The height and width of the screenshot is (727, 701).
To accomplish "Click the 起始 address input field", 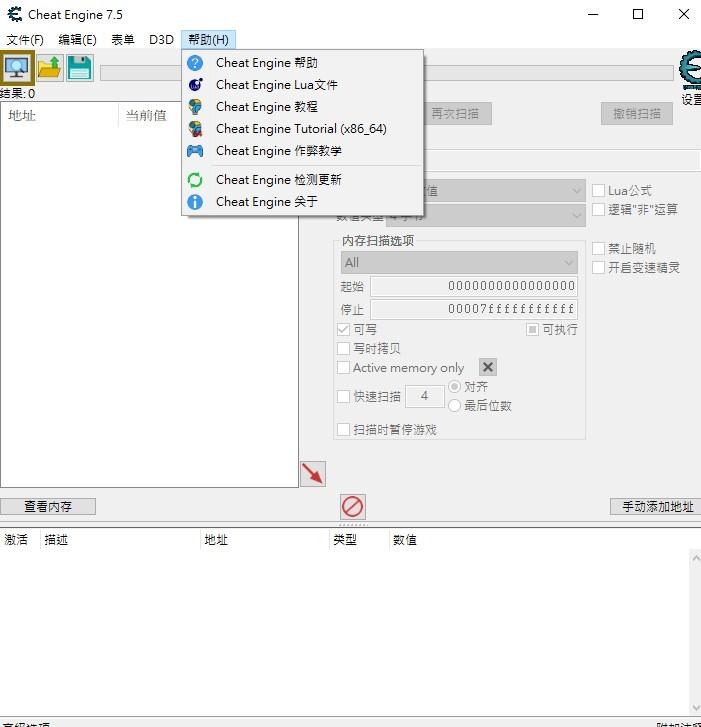I will coord(474,286).
